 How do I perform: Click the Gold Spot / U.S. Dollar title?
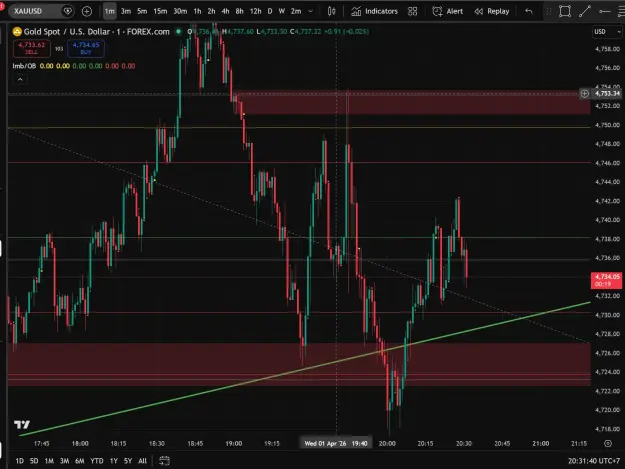click(96, 31)
